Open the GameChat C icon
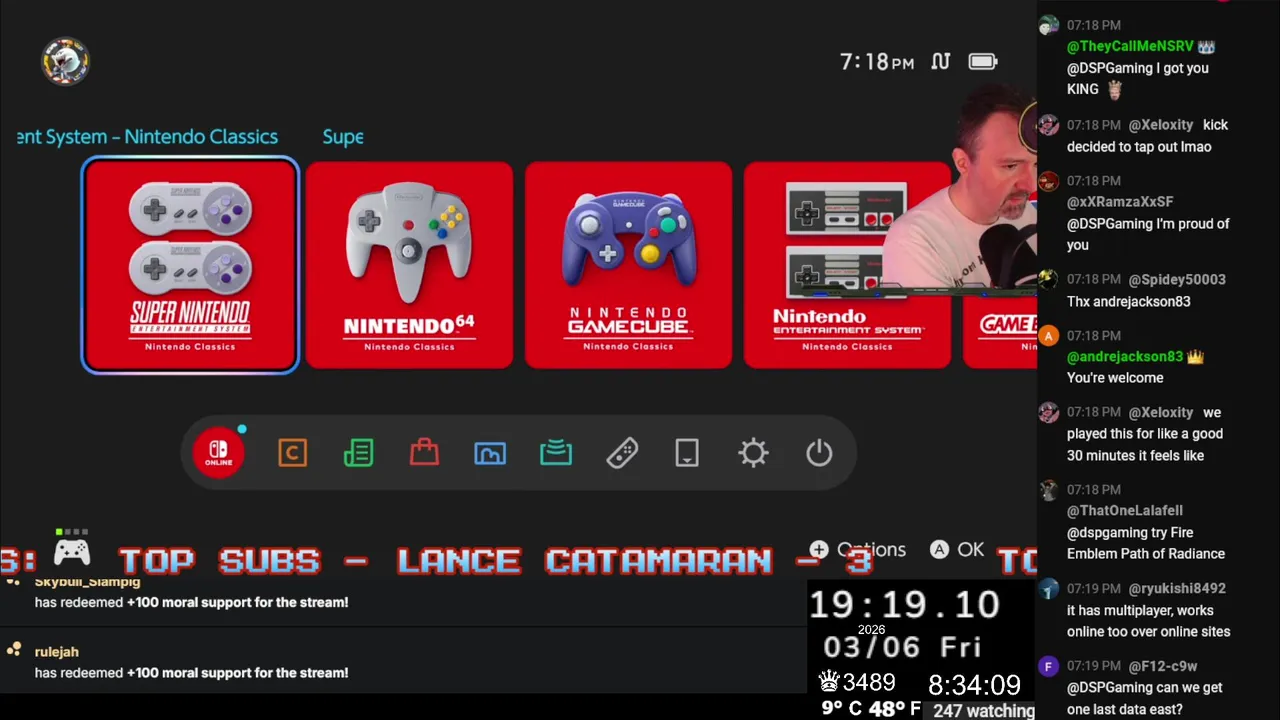1280x720 pixels. coord(292,454)
